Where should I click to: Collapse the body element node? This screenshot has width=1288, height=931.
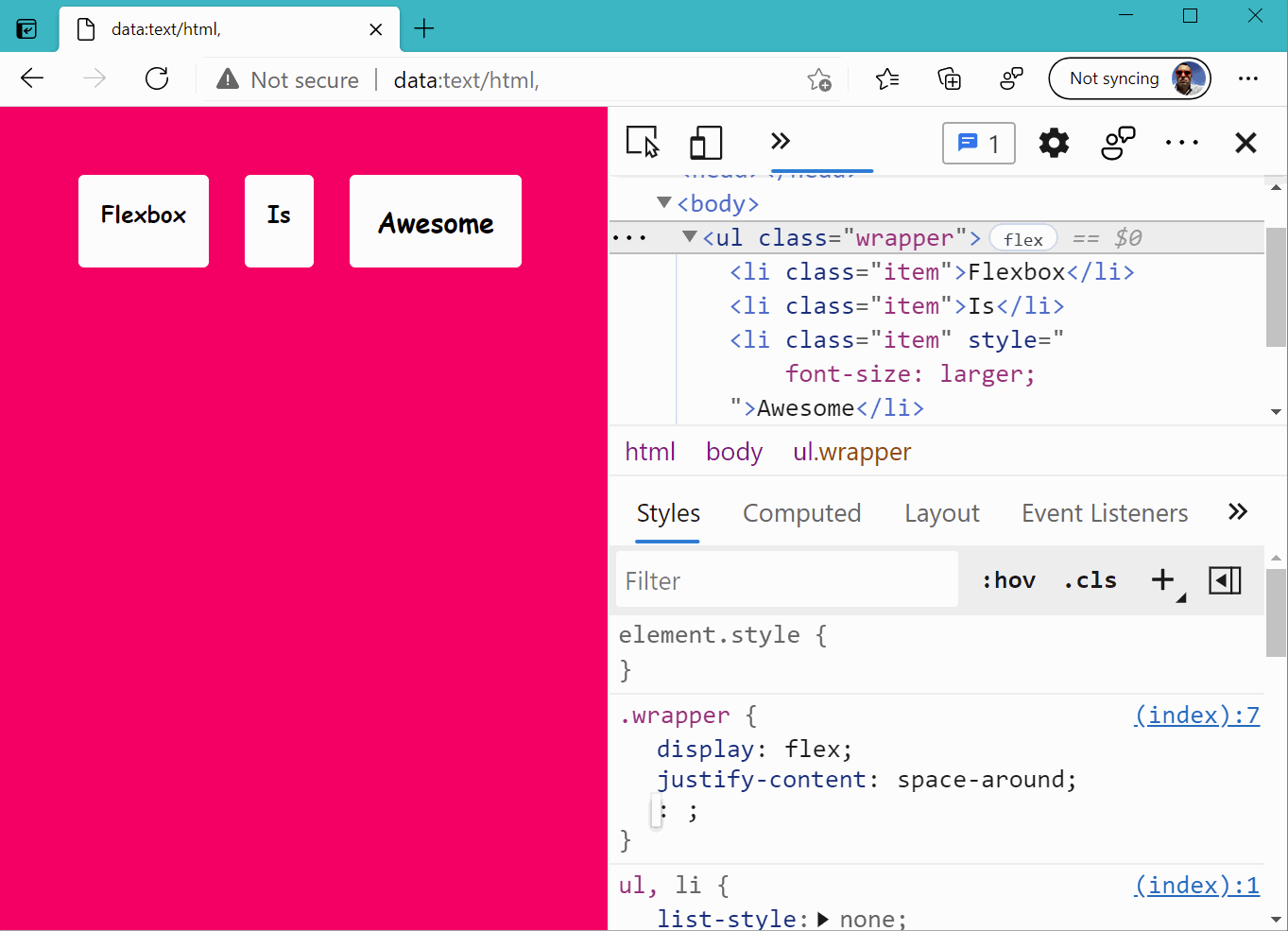click(664, 203)
